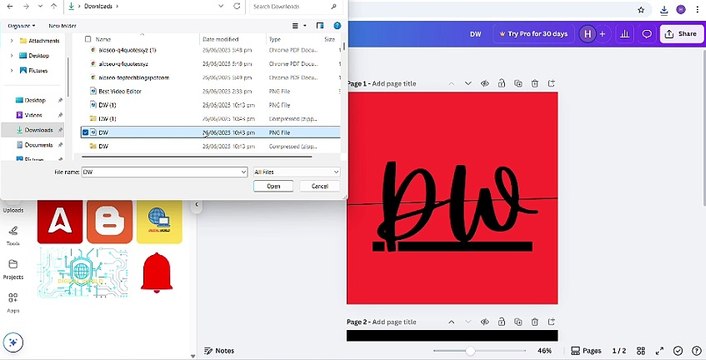Open Chrome three-dot menu
This screenshot has width=706, height=360.
pos(697,10)
